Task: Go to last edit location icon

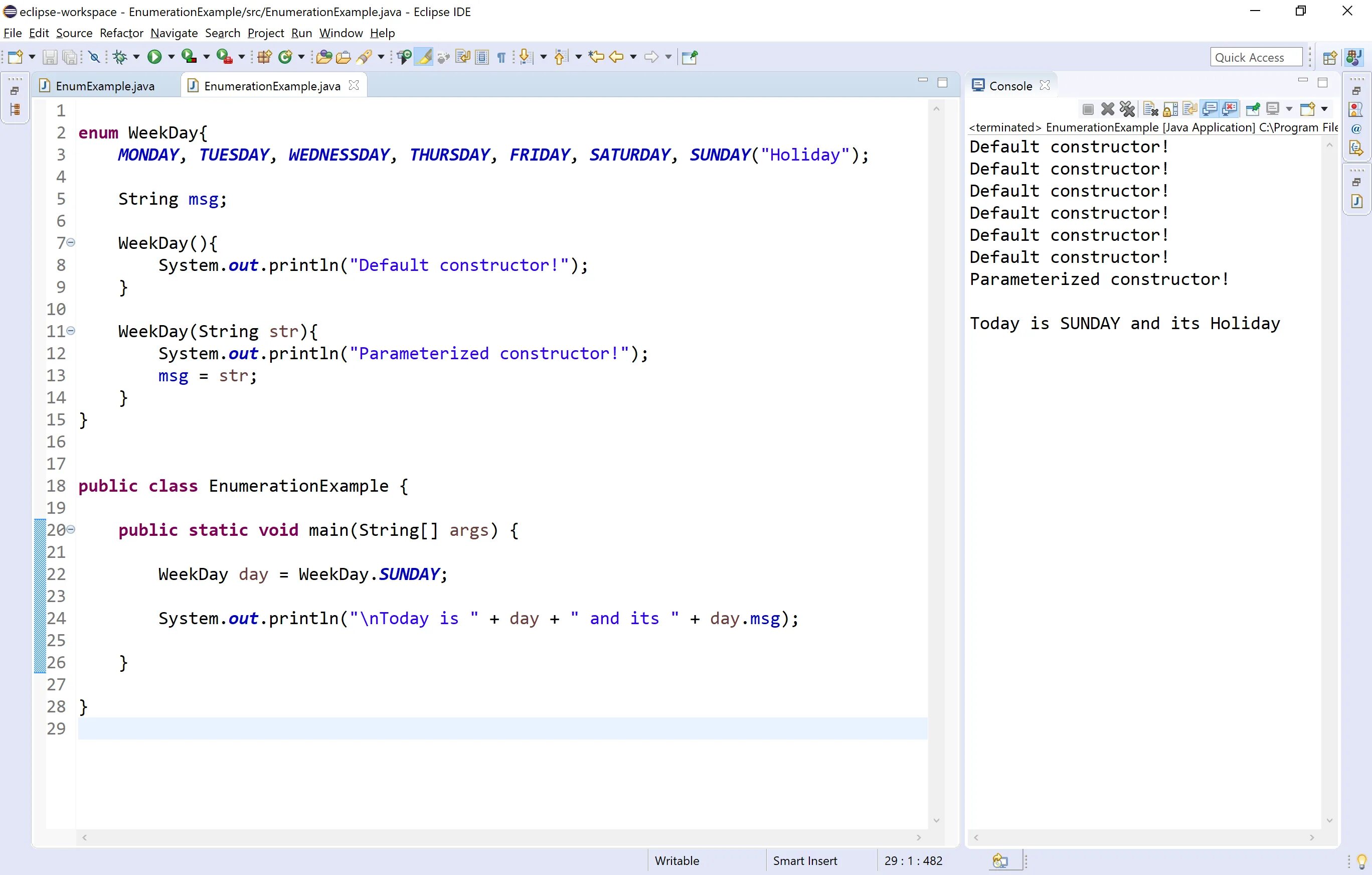Action: coord(596,57)
